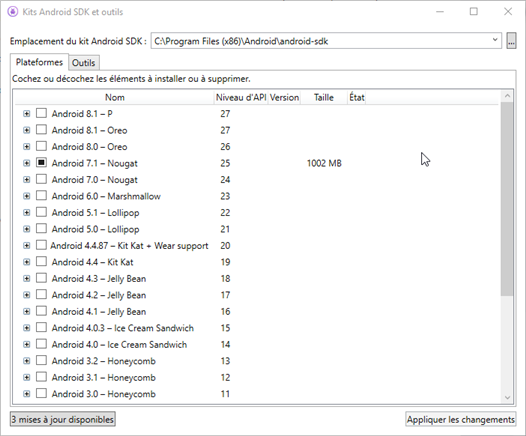Expand the Android 6.0 – Marshmallow node
The image size is (526, 436).
click(x=27, y=196)
